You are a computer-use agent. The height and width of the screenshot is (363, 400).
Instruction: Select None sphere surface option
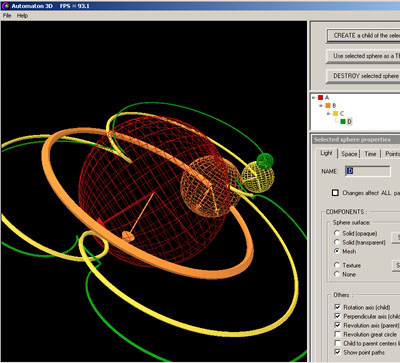(337, 274)
